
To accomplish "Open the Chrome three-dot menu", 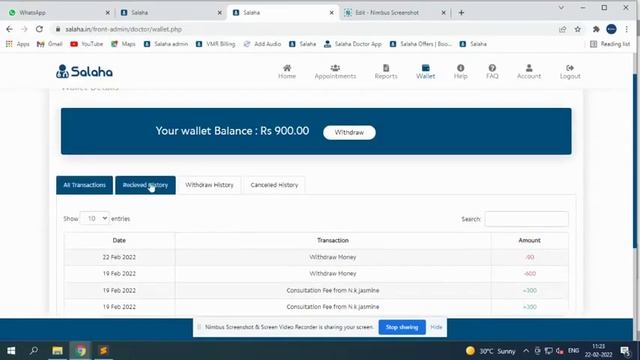I will tap(627, 29).
